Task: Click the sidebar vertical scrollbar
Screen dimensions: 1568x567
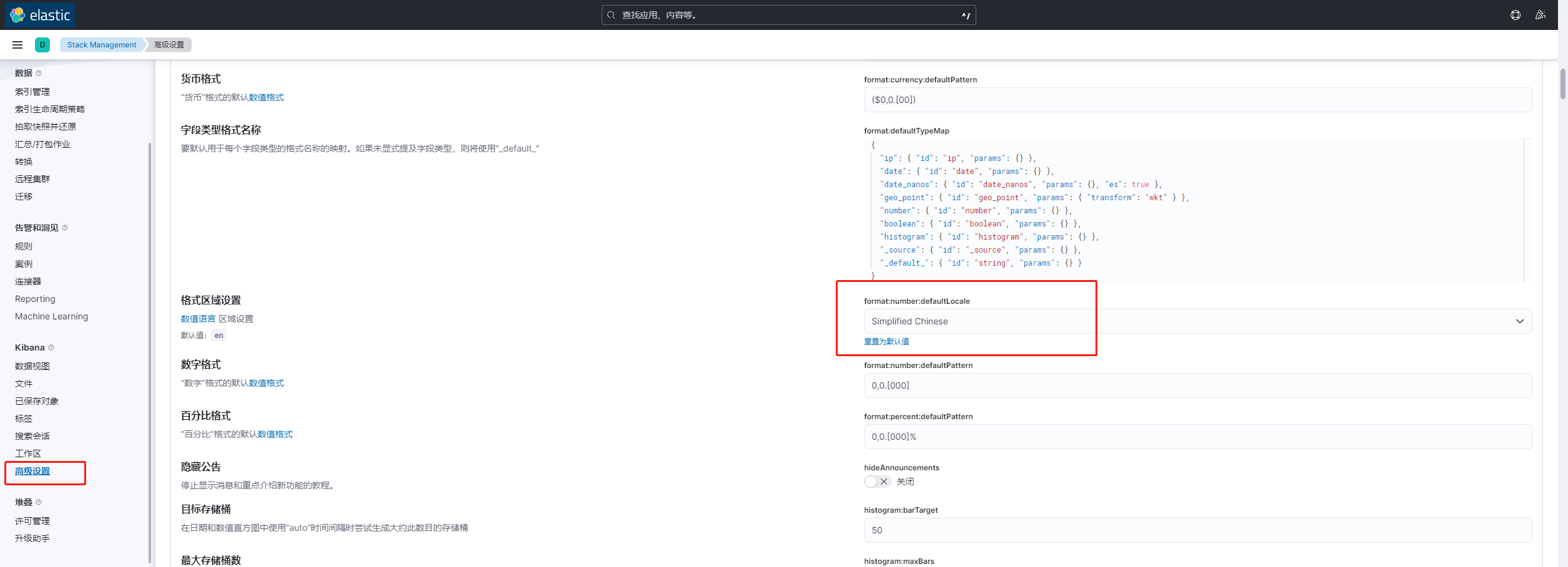Action: click(150, 352)
